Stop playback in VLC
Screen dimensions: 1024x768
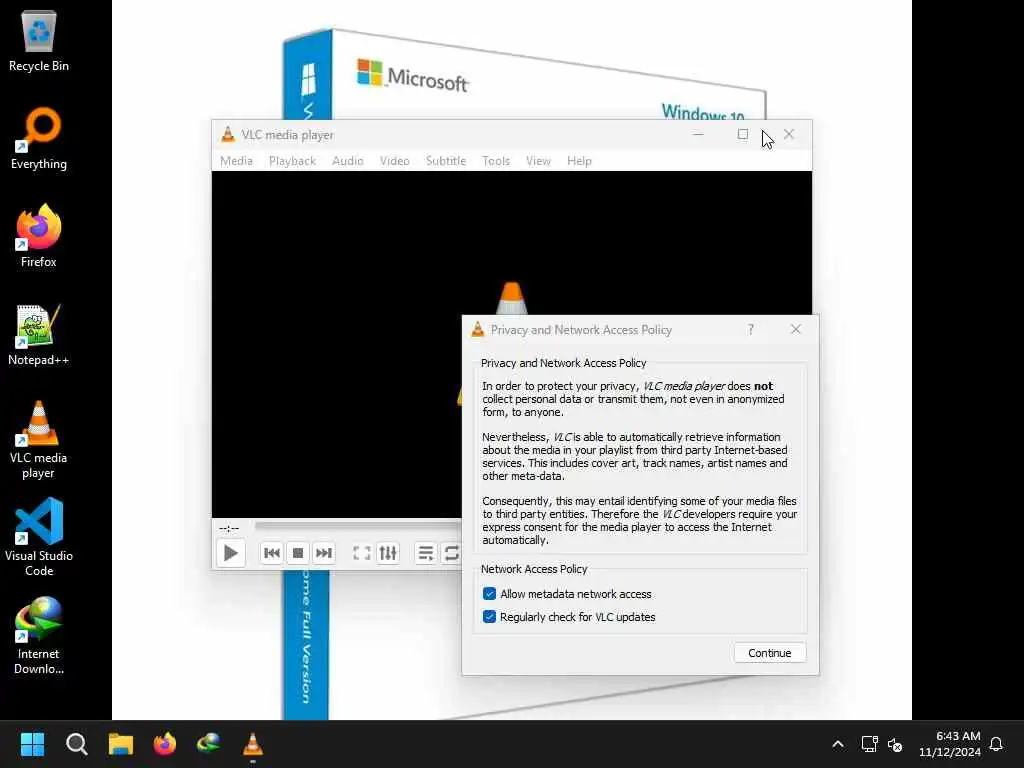tap(298, 553)
